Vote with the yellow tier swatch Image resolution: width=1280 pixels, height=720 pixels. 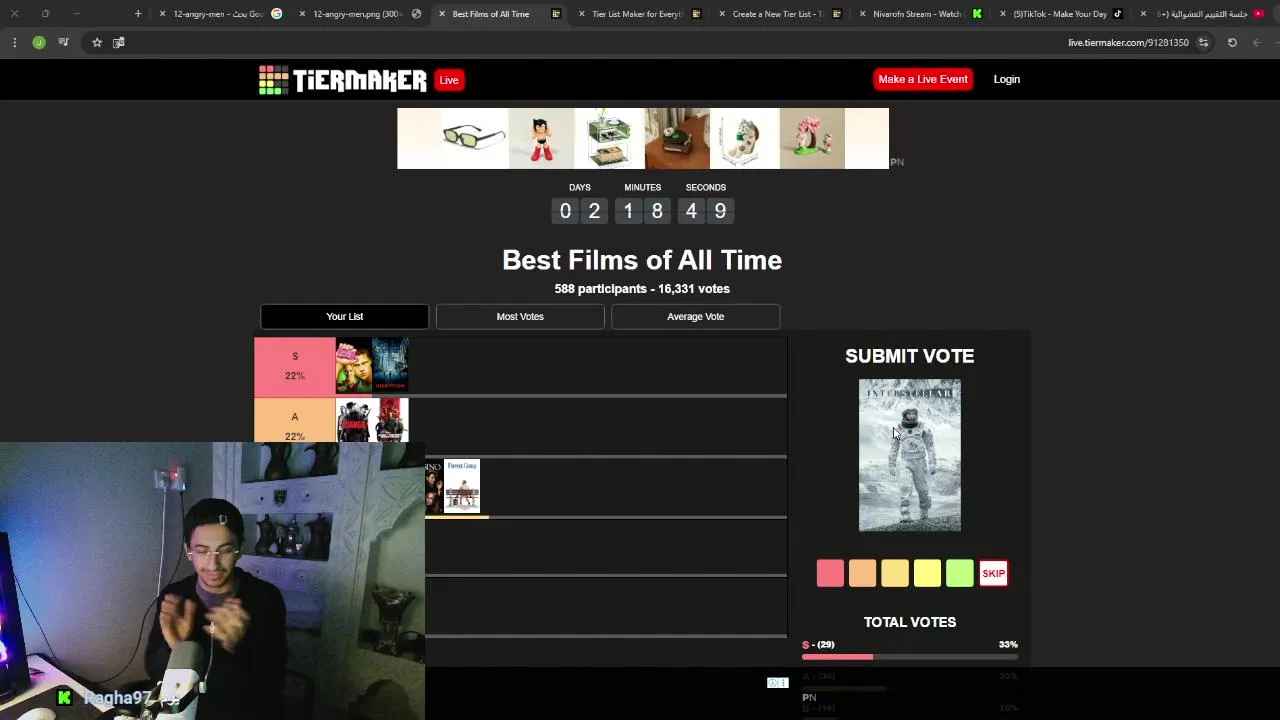click(x=927, y=573)
